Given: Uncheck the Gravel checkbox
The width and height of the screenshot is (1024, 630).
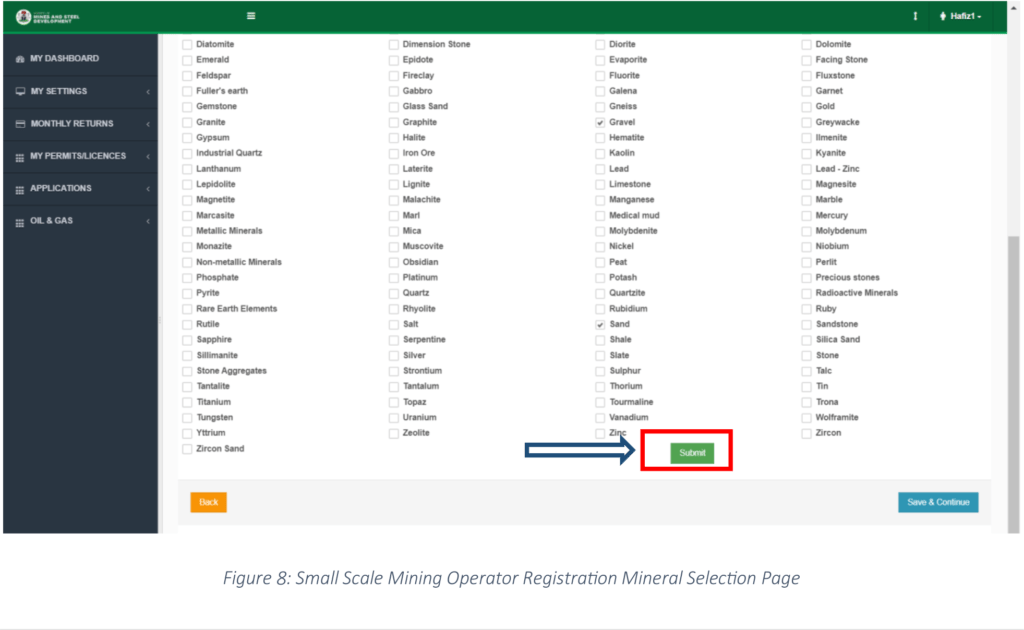Looking at the screenshot, I should tap(600, 122).
